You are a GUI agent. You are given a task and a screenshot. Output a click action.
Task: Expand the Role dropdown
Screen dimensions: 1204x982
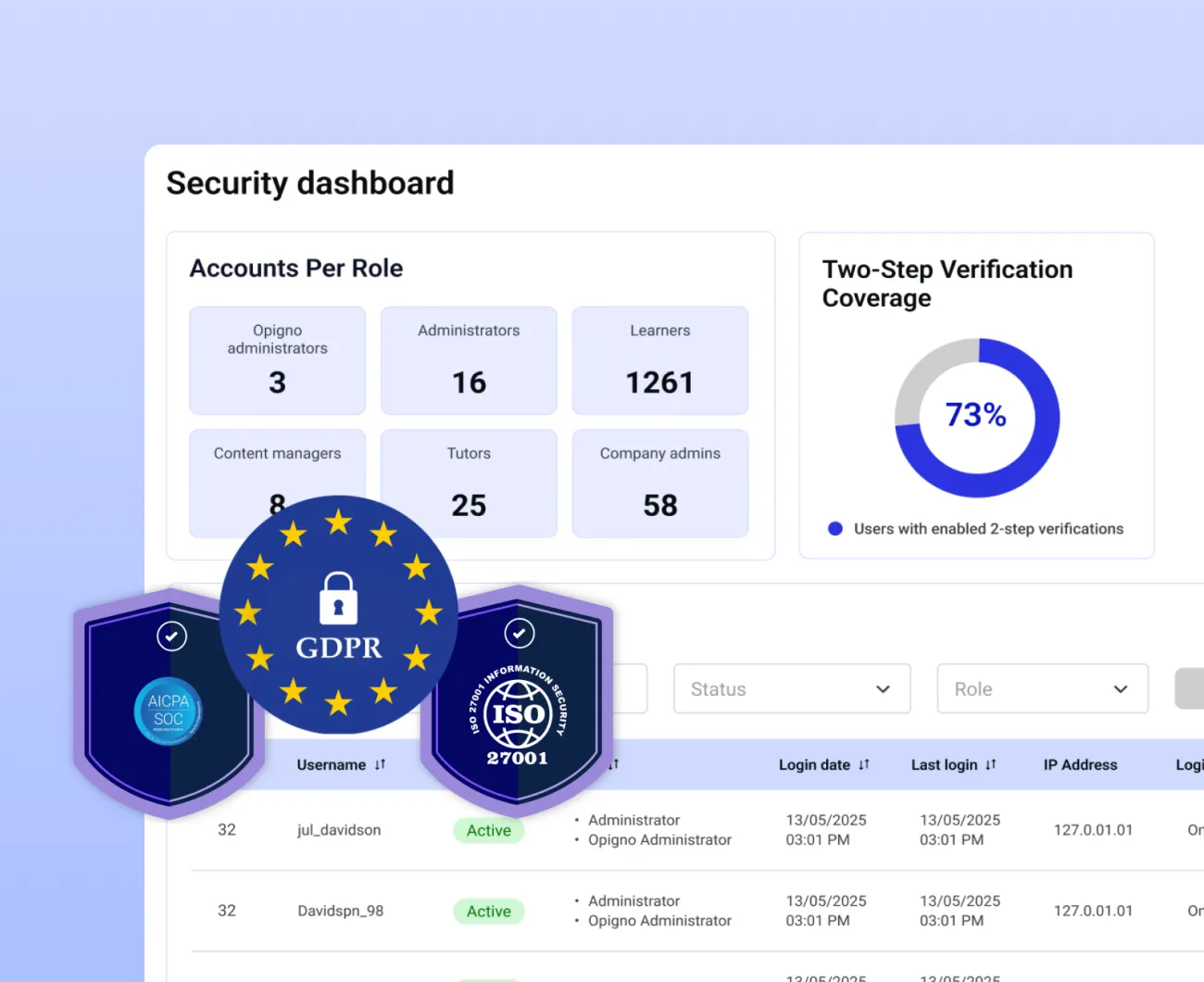[1042, 688]
